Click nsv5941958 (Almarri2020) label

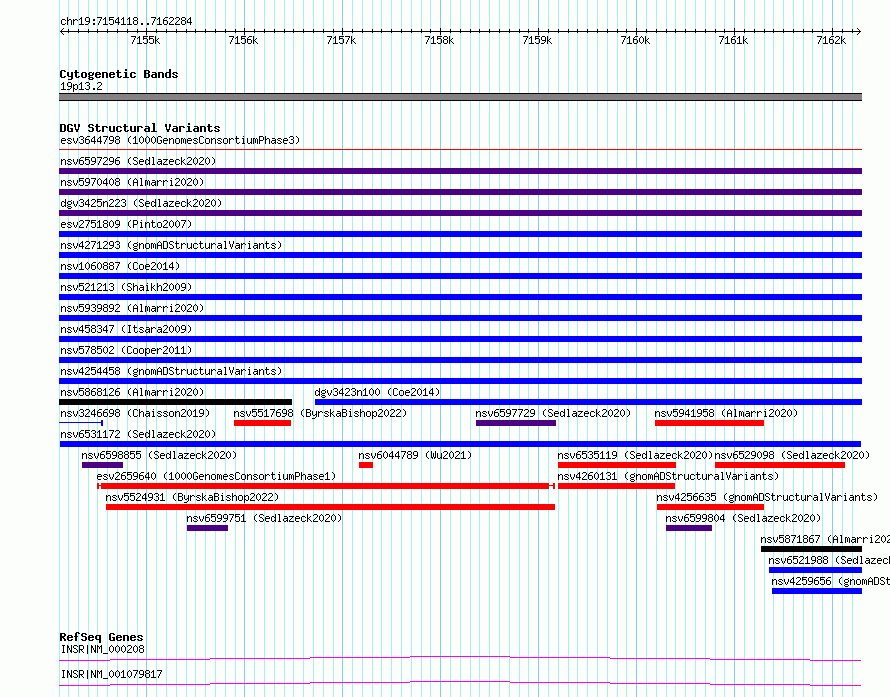(726, 413)
